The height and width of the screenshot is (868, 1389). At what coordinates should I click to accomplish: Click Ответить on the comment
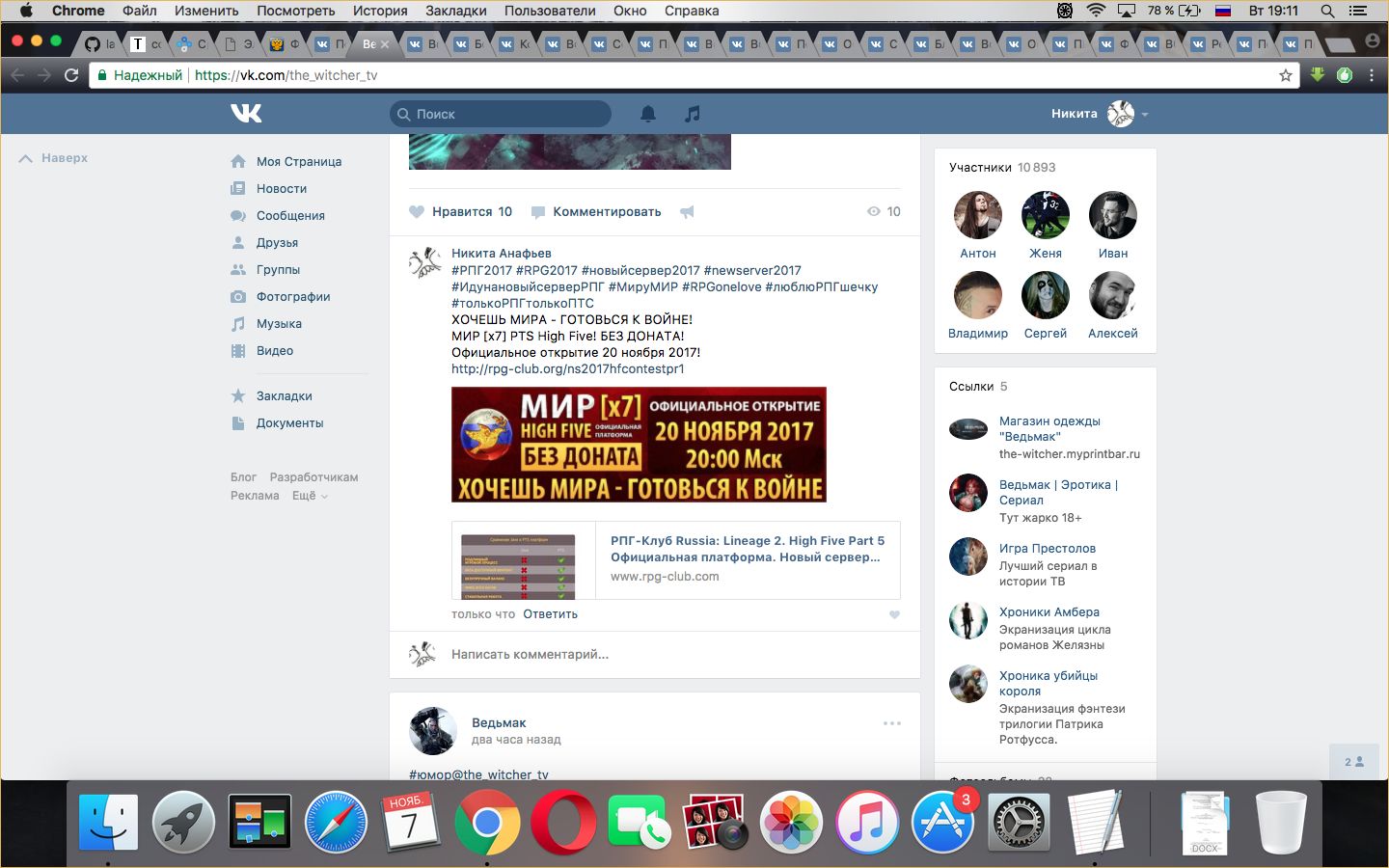pyautogui.click(x=551, y=614)
